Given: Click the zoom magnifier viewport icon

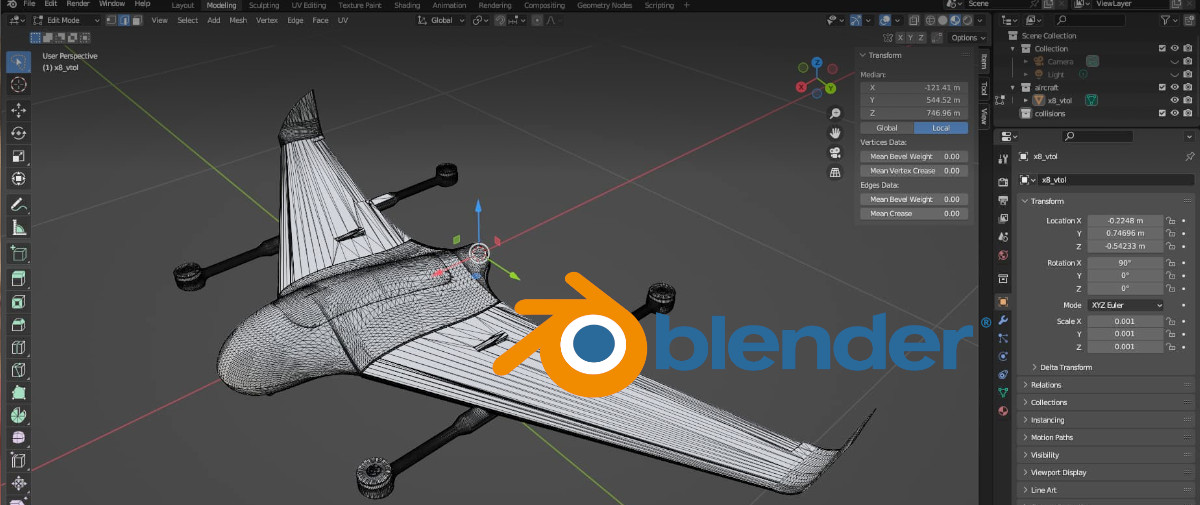Looking at the screenshot, I should 835,113.
